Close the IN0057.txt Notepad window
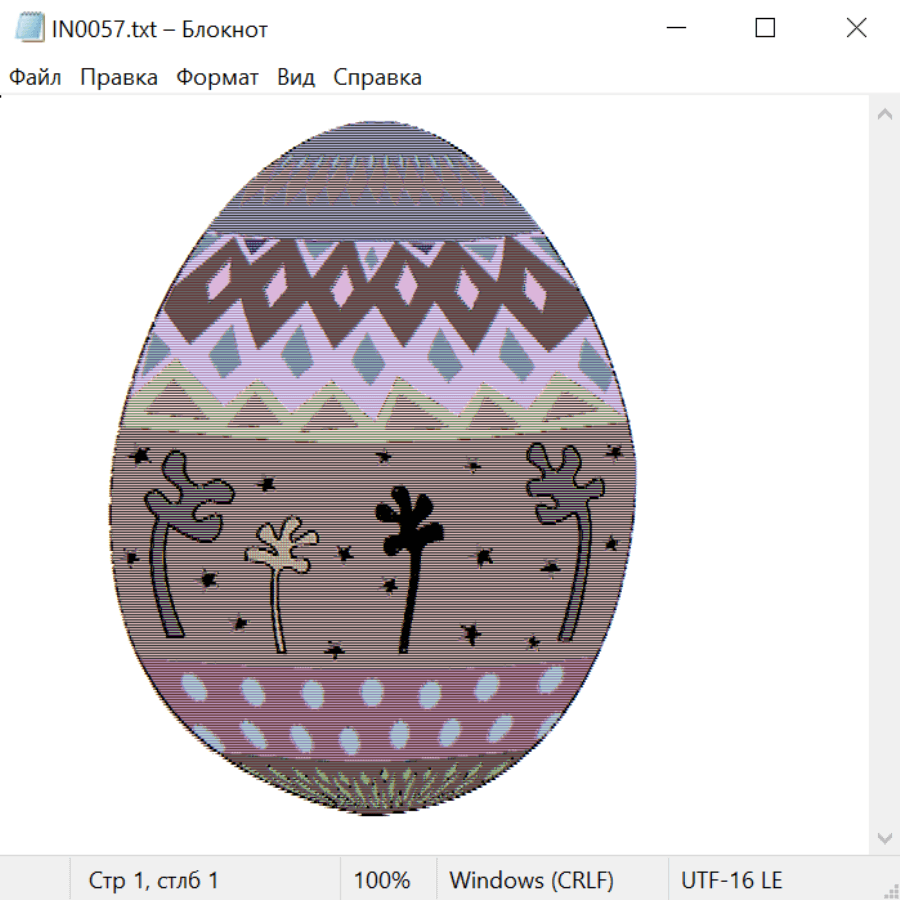 point(856,28)
